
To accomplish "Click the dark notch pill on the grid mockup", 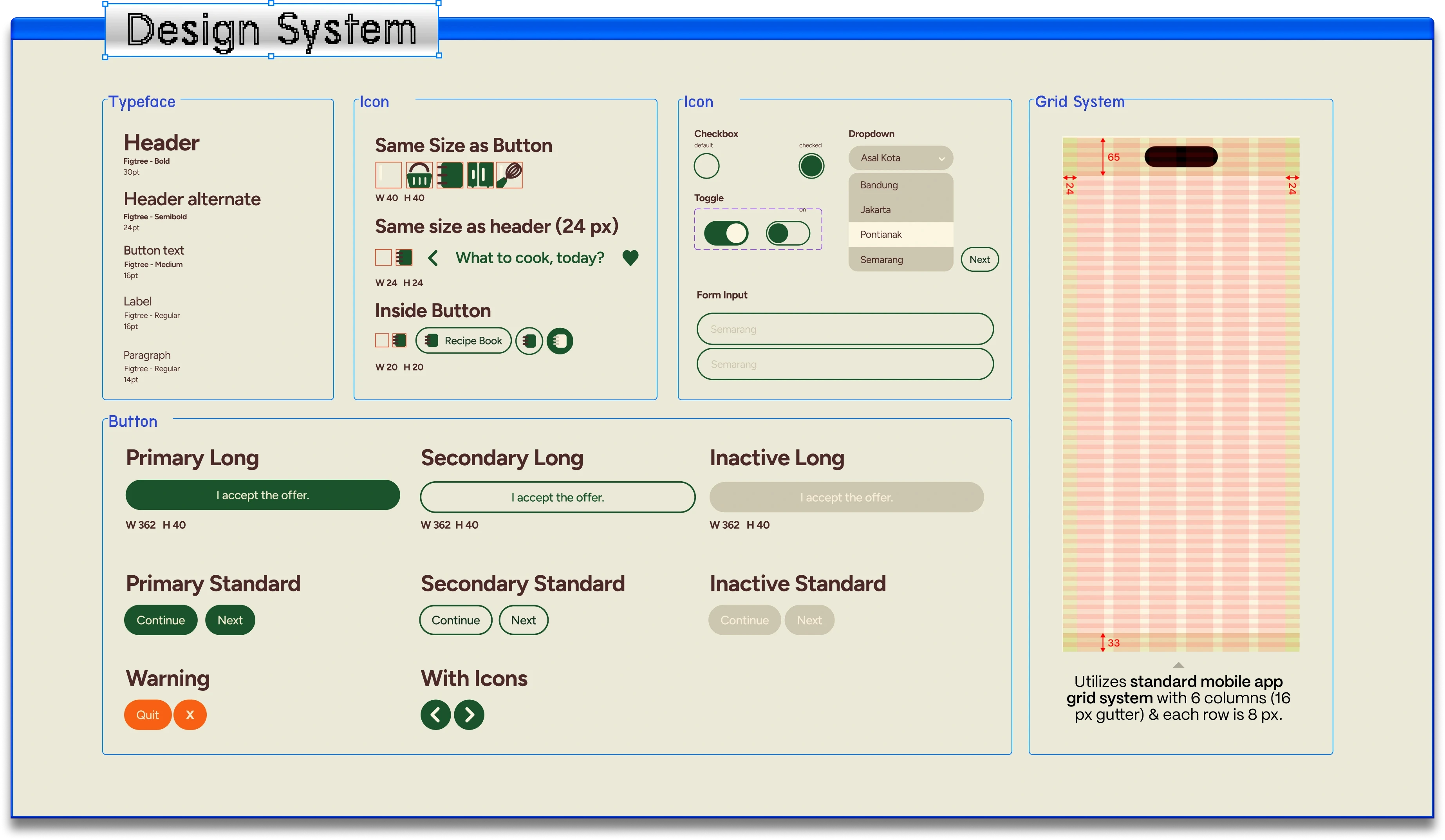I will click(1181, 157).
